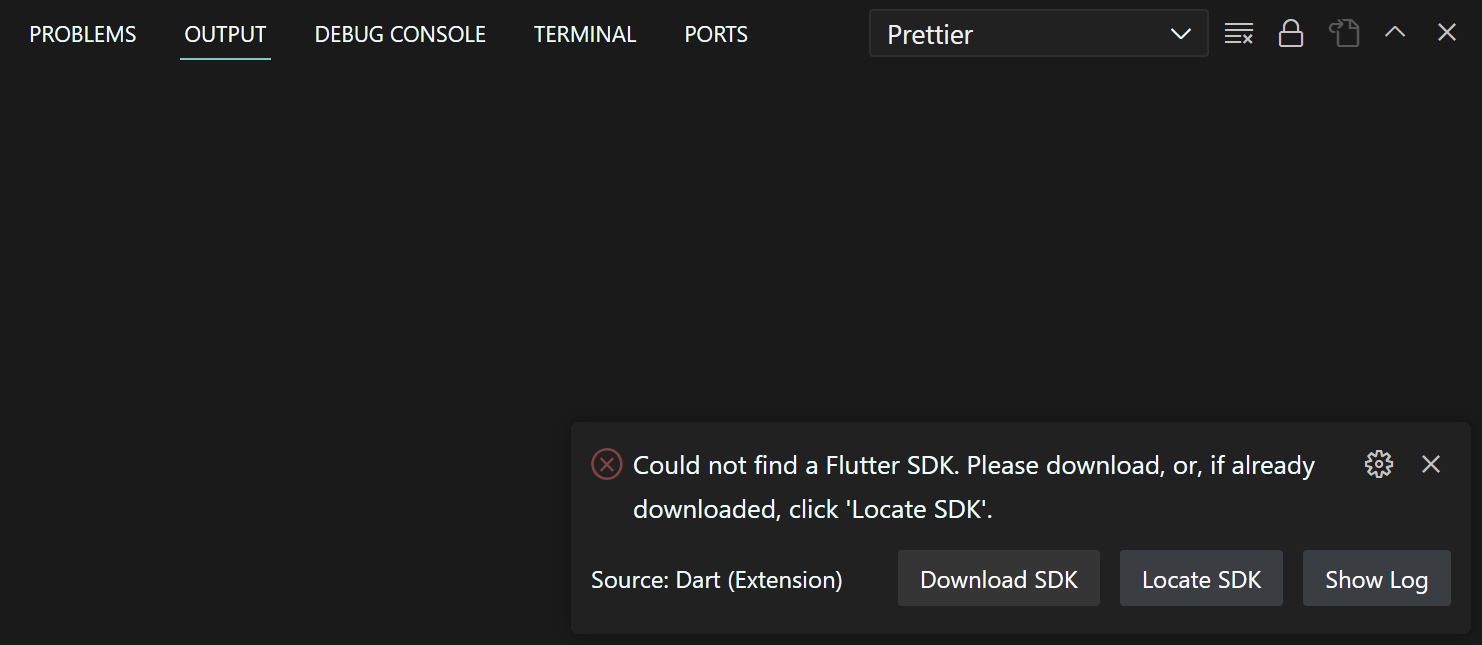The height and width of the screenshot is (645, 1482).
Task: Toggle the auto-scroll lock icon
Action: click(x=1291, y=33)
